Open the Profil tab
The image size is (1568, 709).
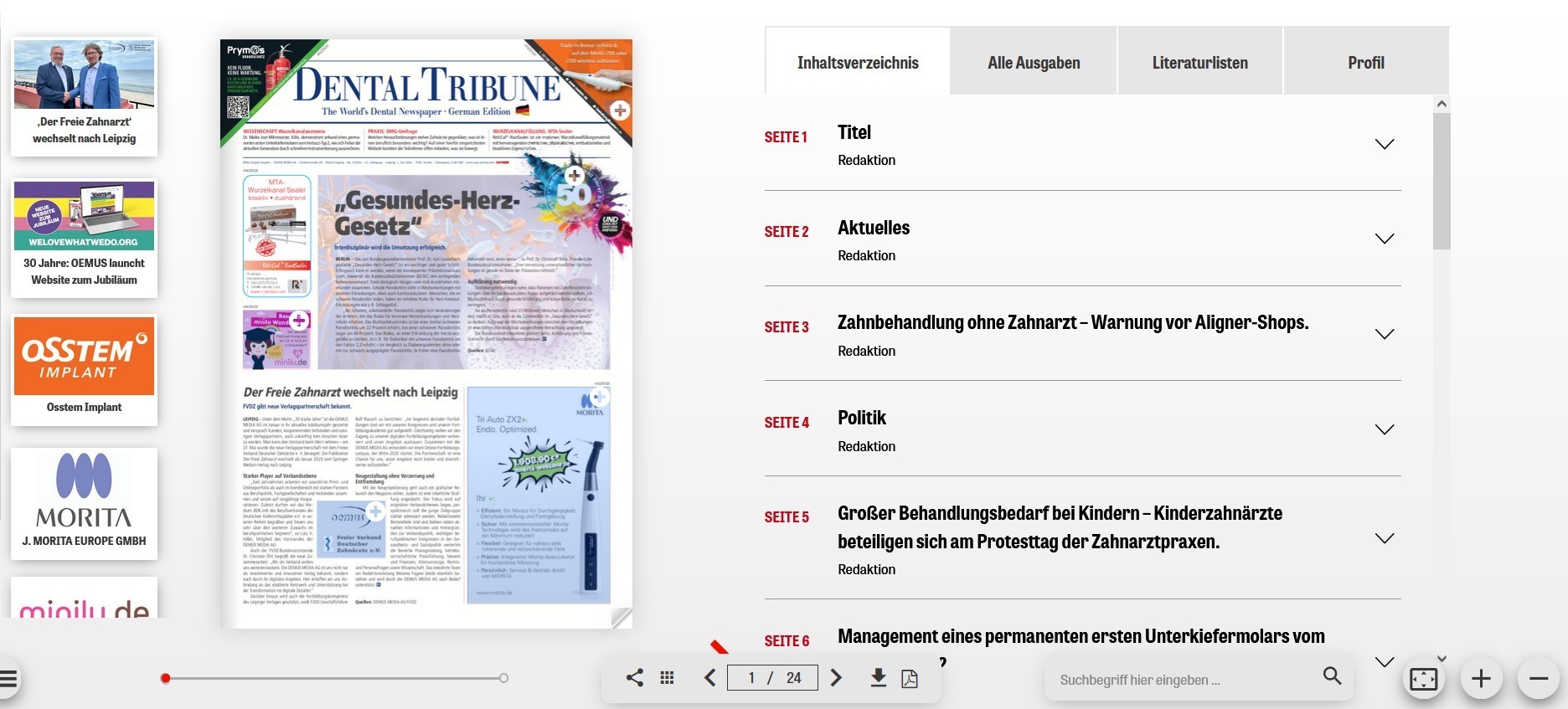point(1366,62)
